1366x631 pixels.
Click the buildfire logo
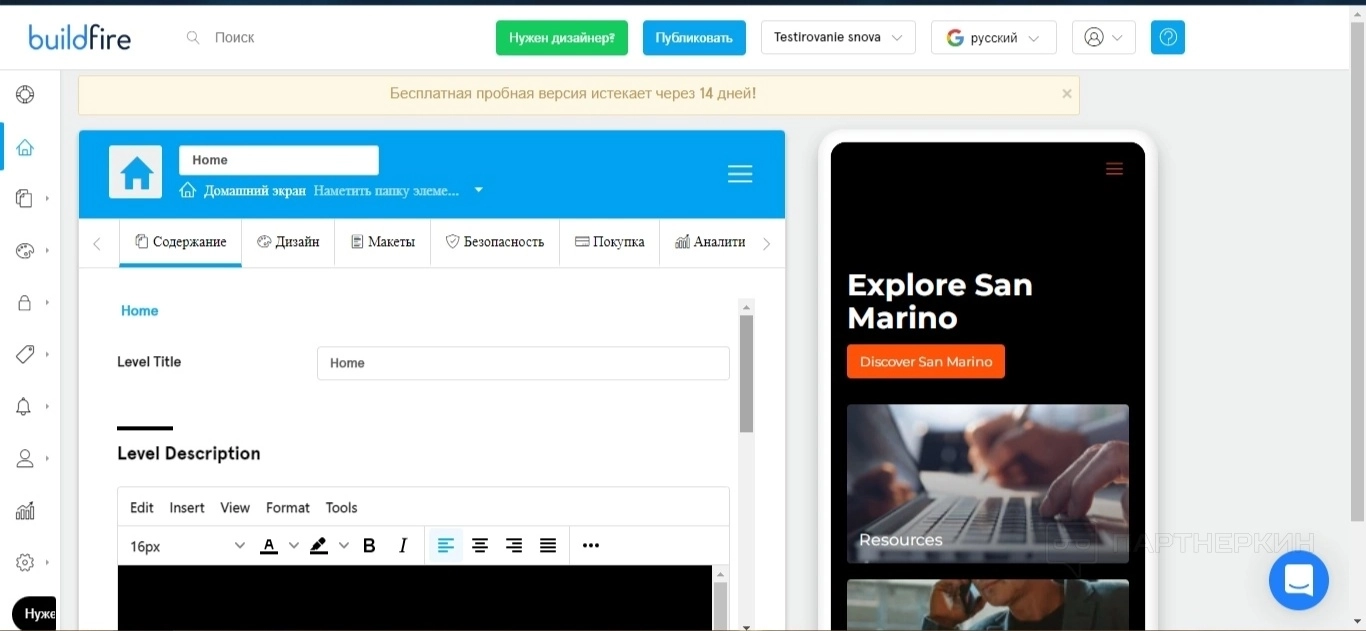[79, 38]
